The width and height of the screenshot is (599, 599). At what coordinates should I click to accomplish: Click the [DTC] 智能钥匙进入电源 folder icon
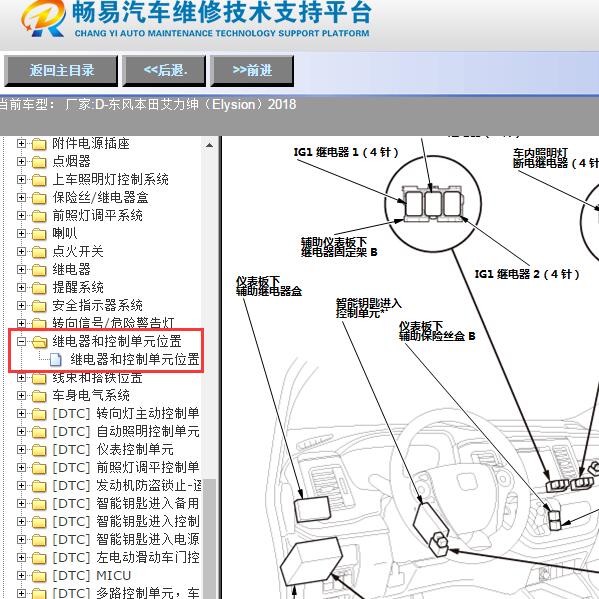click(x=39, y=540)
